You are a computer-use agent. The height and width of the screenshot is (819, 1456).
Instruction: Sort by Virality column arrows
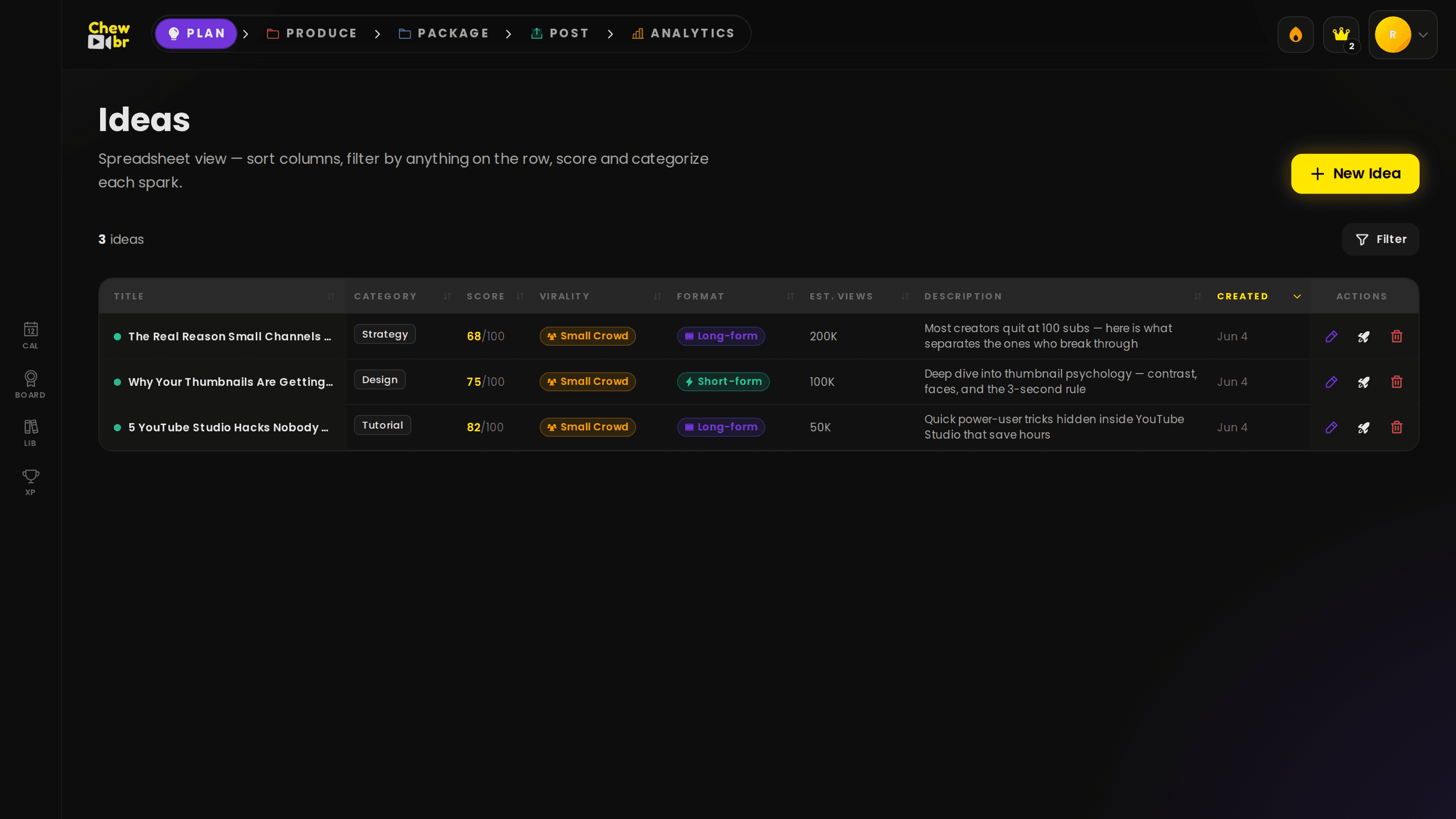click(657, 296)
